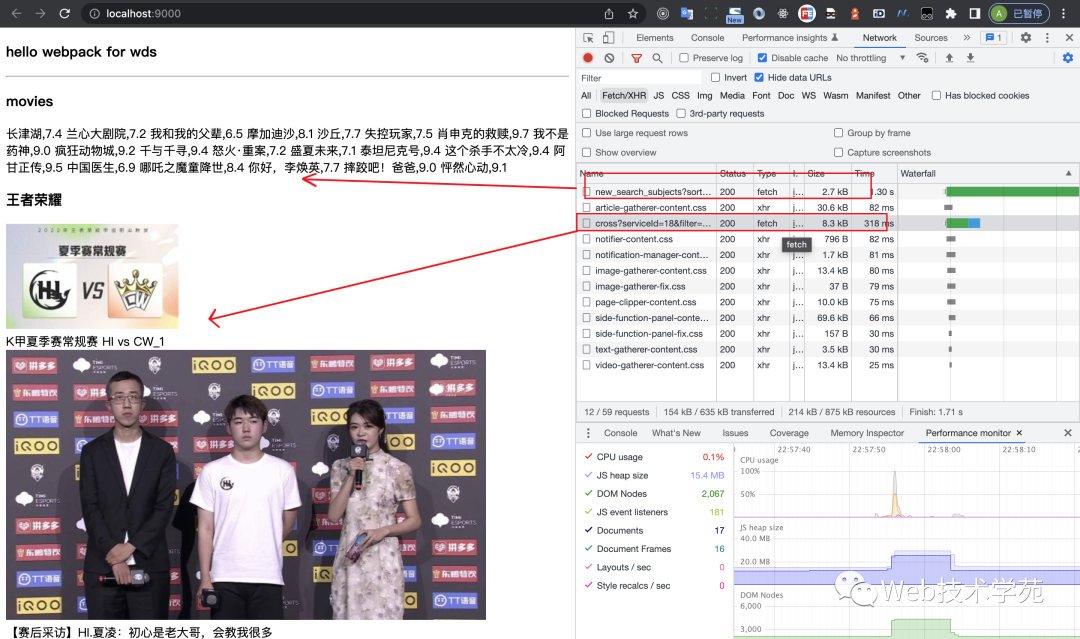Close the Performance monitor tab
Image resolution: width=1080 pixels, height=639 pixels.
(1019, 433)
